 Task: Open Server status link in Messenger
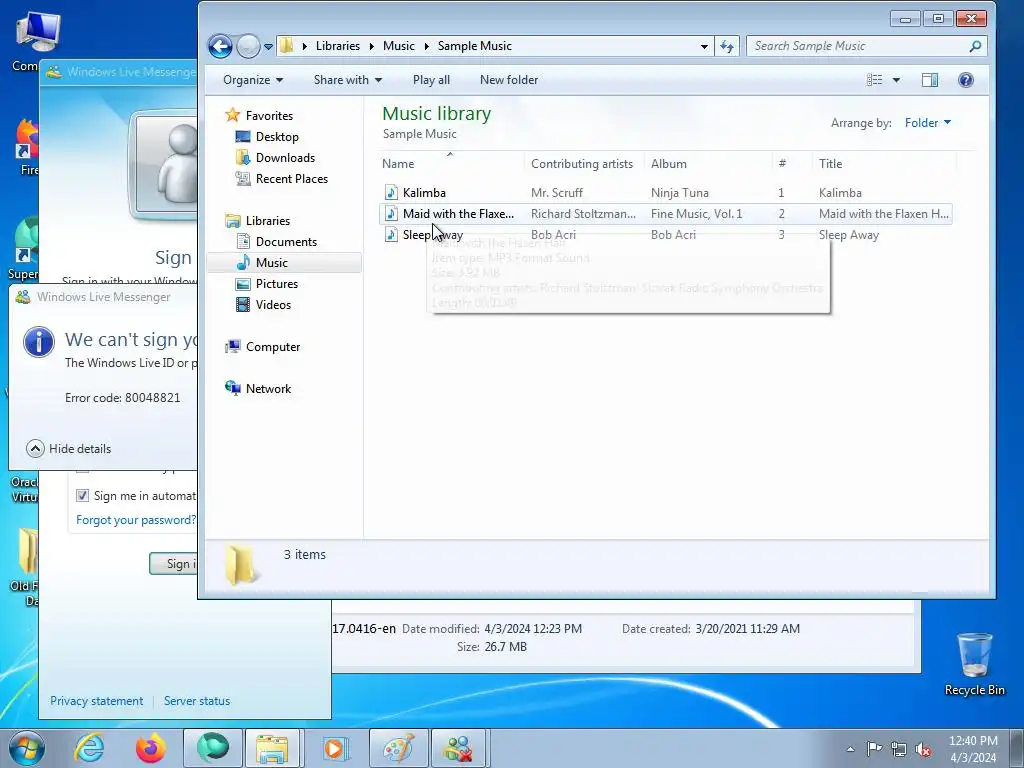(x=197, y=701)
